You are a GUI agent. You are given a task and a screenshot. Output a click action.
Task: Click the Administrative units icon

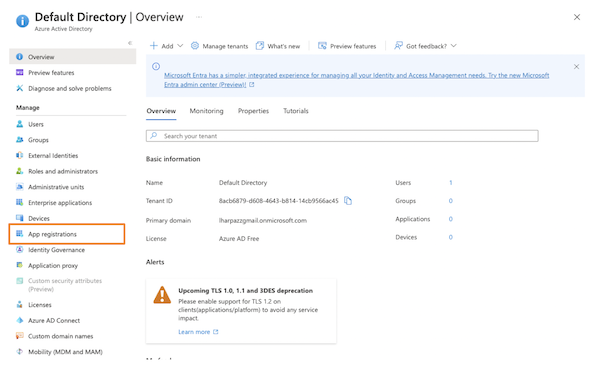coord(20,187)
